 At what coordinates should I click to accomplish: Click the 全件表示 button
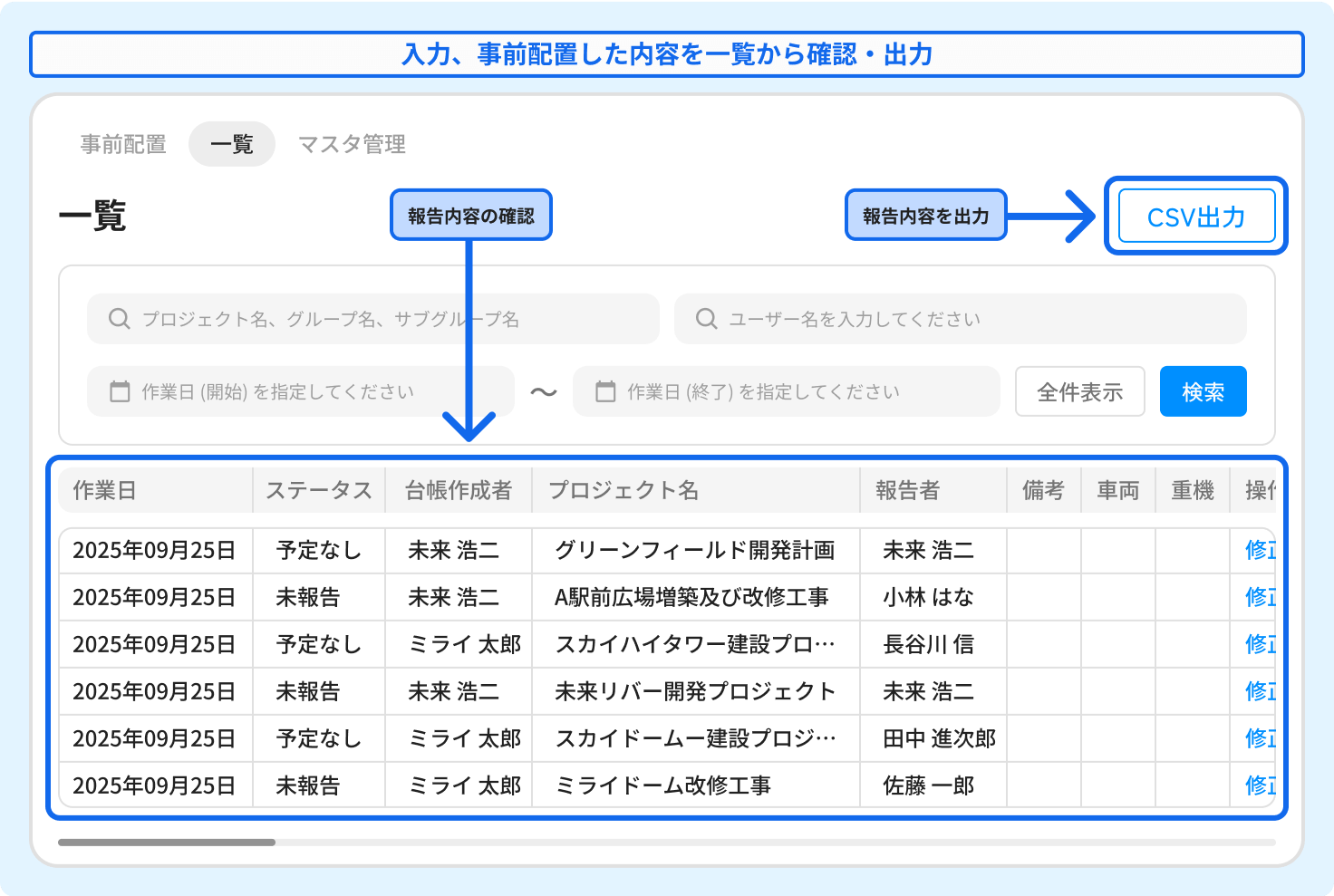click(1079, 391)
